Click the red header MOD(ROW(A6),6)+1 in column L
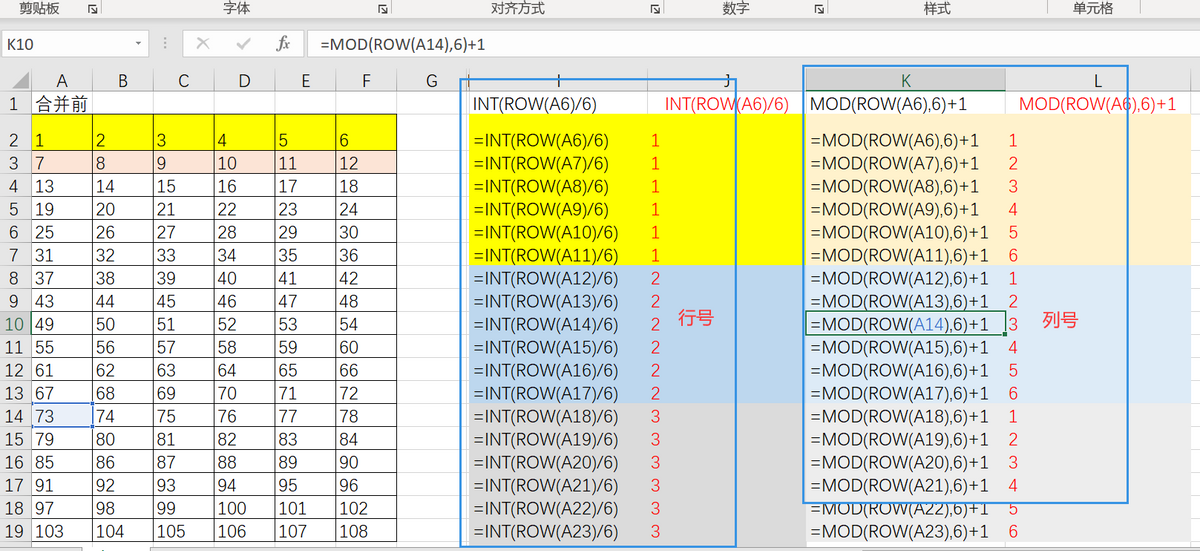This screenshot has width=1200, height=551. (1097, 103)
